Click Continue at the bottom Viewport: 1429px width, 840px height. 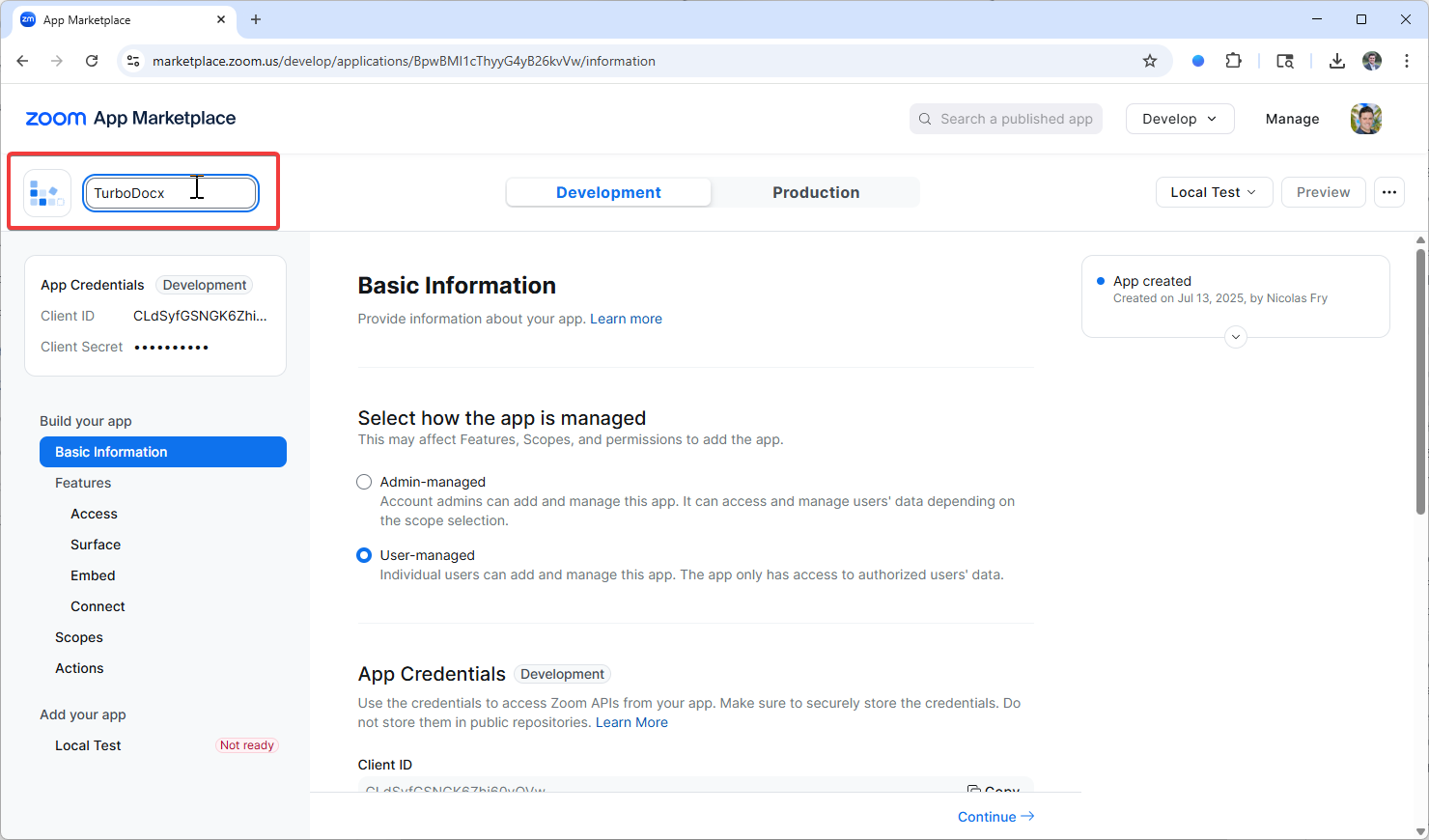point(995,817)
